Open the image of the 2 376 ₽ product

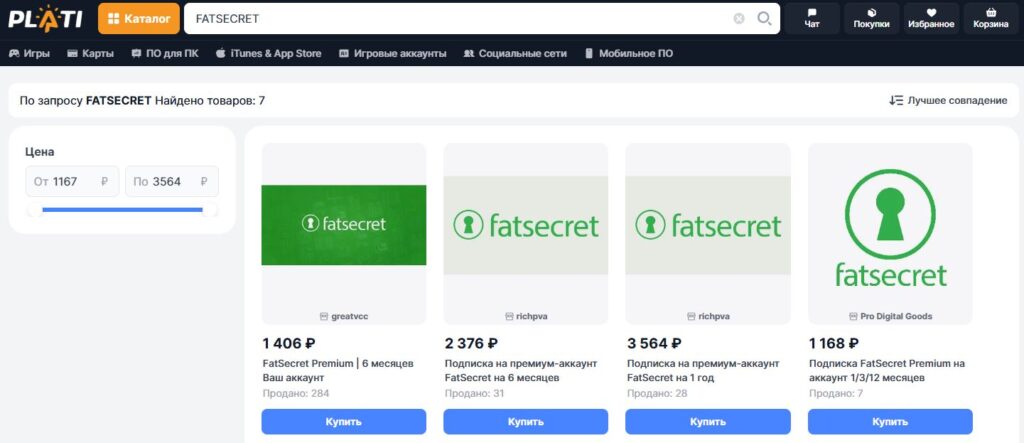pyautogui.click(x=526, y=225)
